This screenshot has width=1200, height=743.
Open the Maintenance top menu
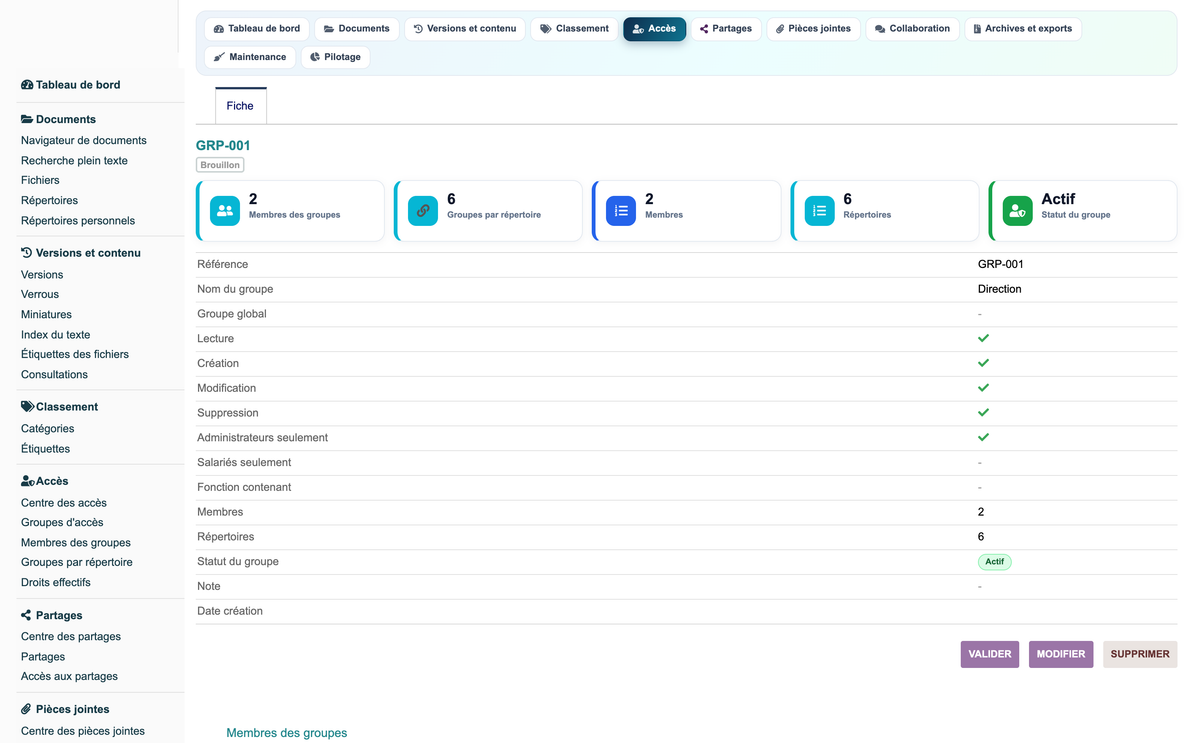[250, 57]
